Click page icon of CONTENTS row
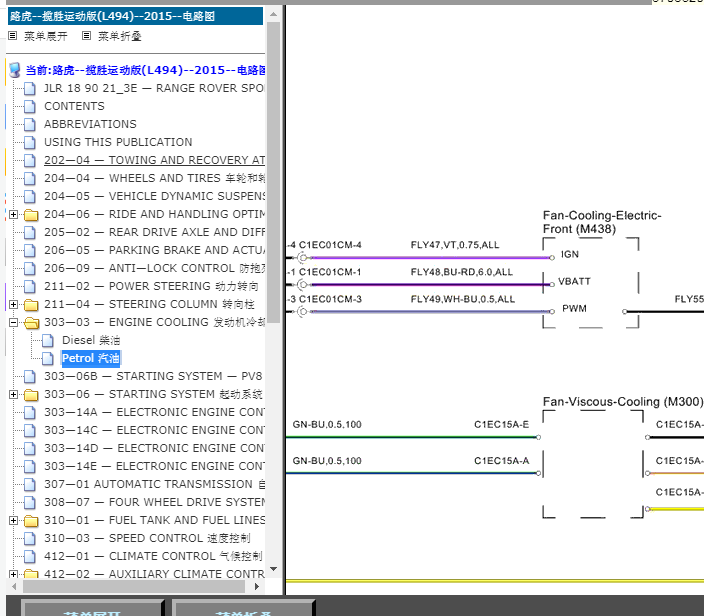The image size is (704, 616). pos(30,106)
